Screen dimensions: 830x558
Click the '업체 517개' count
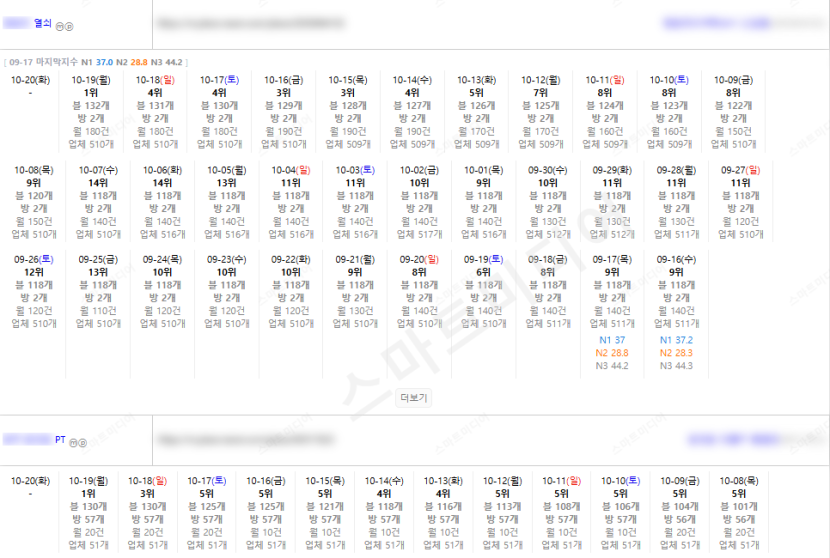pyautogui.click(x=419, y=235)
